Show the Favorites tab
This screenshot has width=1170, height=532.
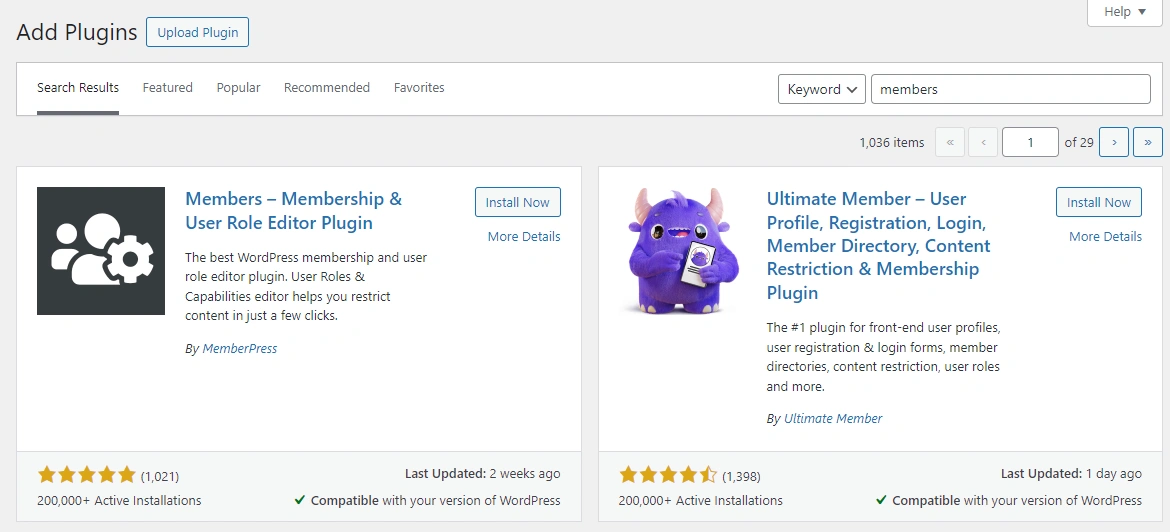click(x=419, y=88)
